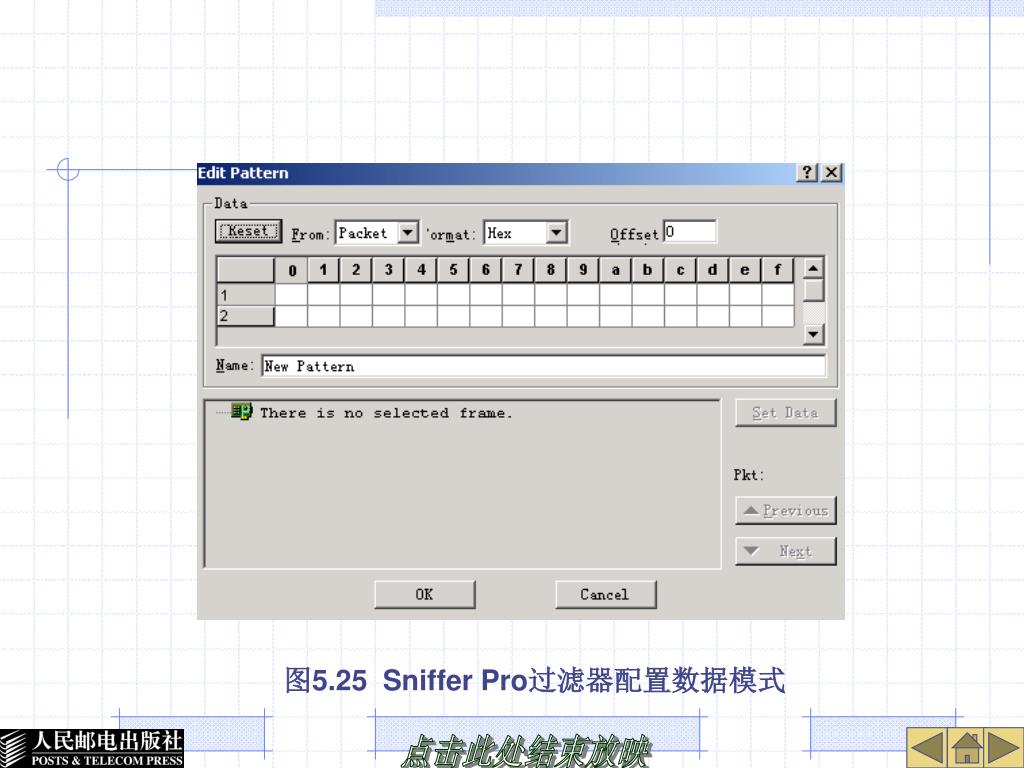Open the From Packet dropdown

tap(408, 232)
